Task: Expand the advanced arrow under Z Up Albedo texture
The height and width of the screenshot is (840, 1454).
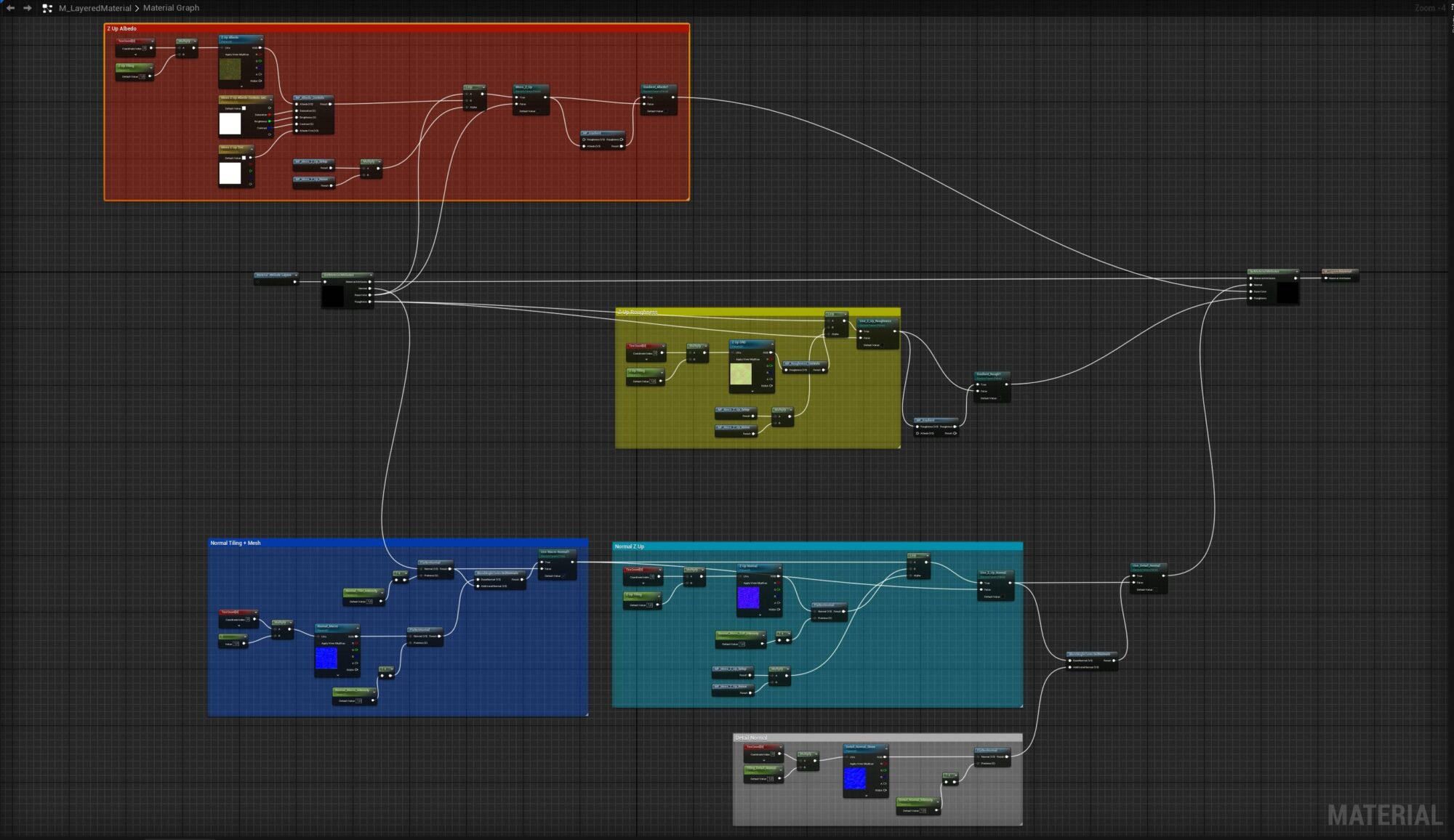Action: point(241,86)
